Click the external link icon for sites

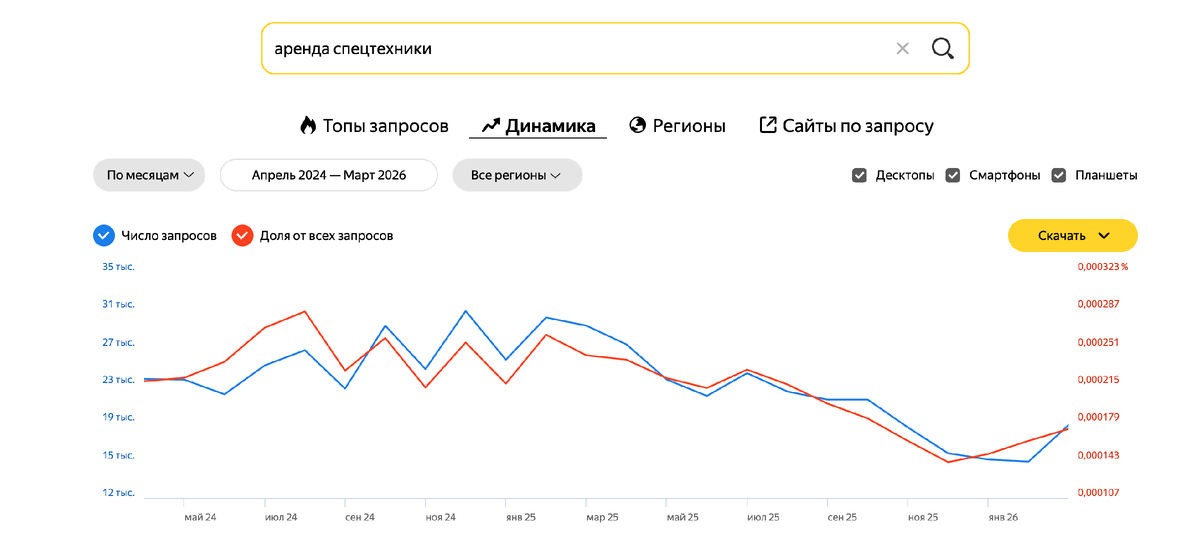point(768,125)
